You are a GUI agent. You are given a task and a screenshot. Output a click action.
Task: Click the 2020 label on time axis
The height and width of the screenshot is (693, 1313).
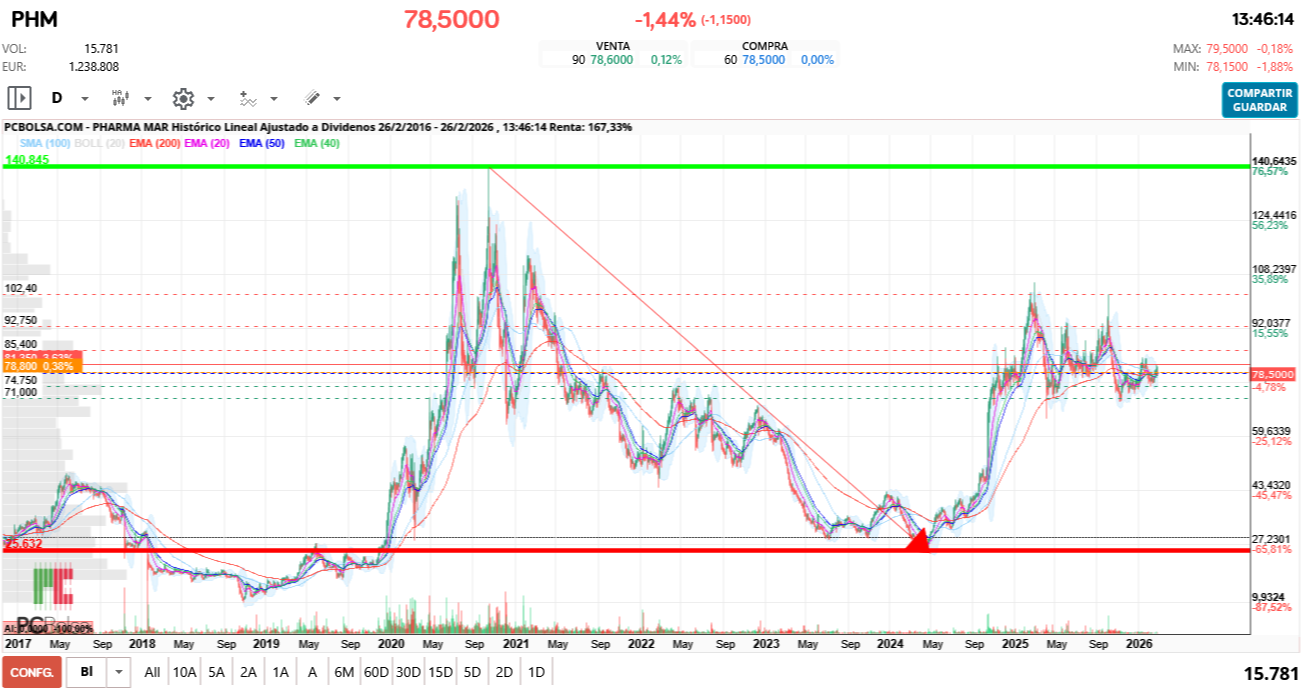pyautogui.click(x=389, y=645)
